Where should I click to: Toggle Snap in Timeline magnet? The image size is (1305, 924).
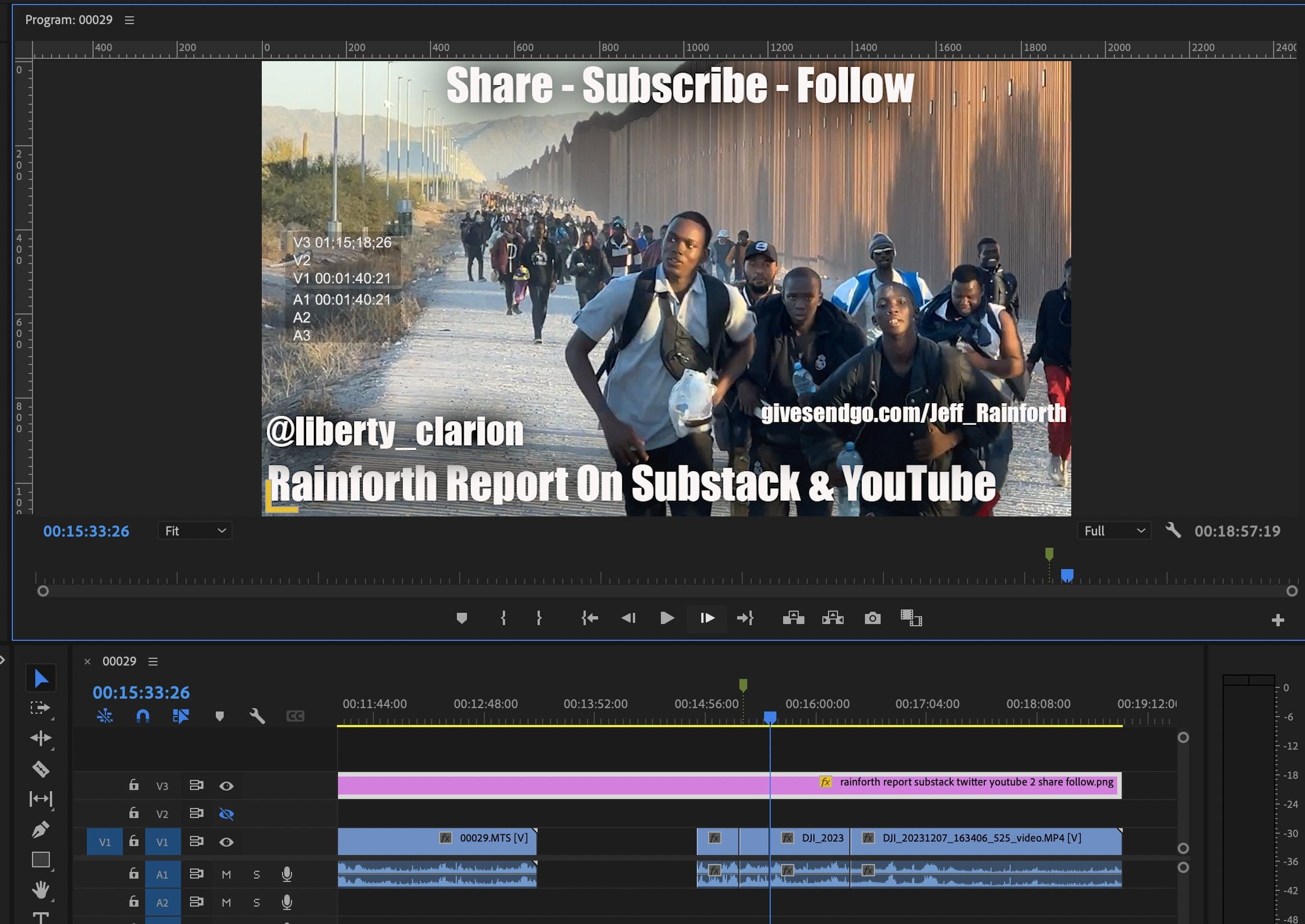pos(143,716)
